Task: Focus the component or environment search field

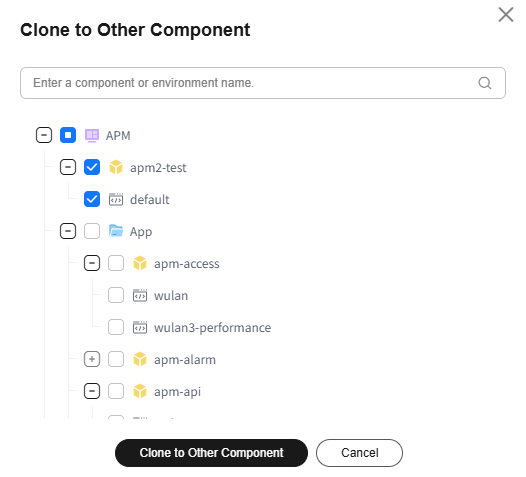Action: tap(263, 83)
